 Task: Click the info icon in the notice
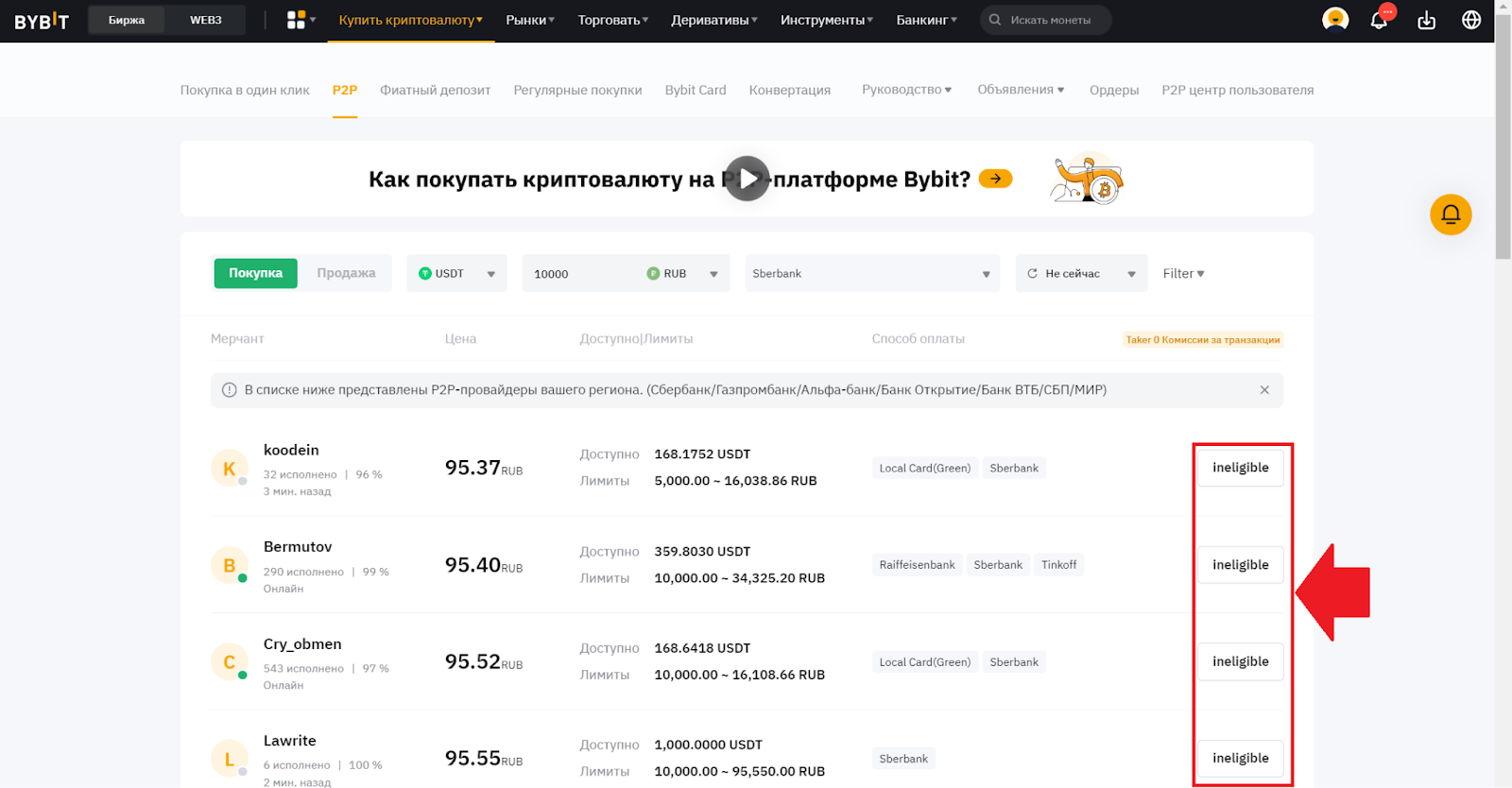[229, 390]
